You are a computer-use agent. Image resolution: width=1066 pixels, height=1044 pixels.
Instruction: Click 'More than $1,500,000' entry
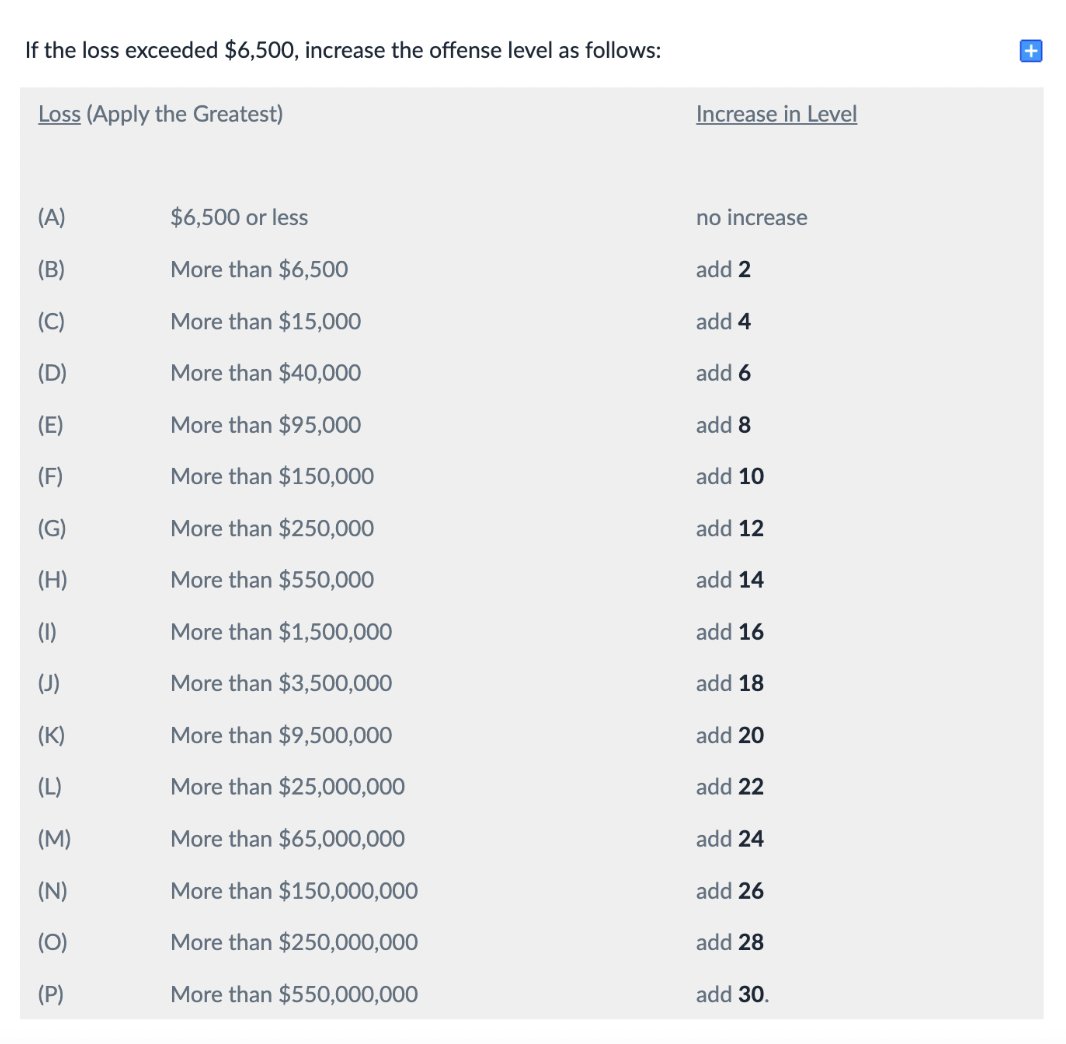(x=281, y=632)
